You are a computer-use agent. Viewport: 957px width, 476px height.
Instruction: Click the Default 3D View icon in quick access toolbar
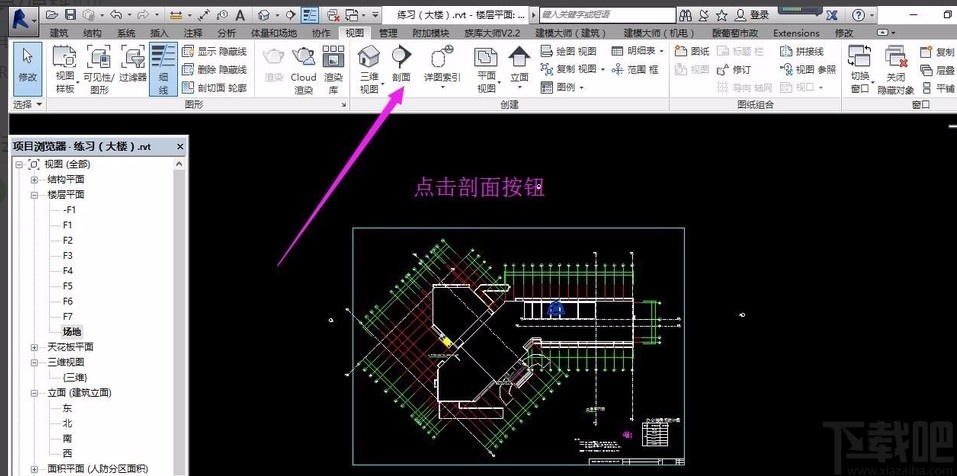pos(264,15)
